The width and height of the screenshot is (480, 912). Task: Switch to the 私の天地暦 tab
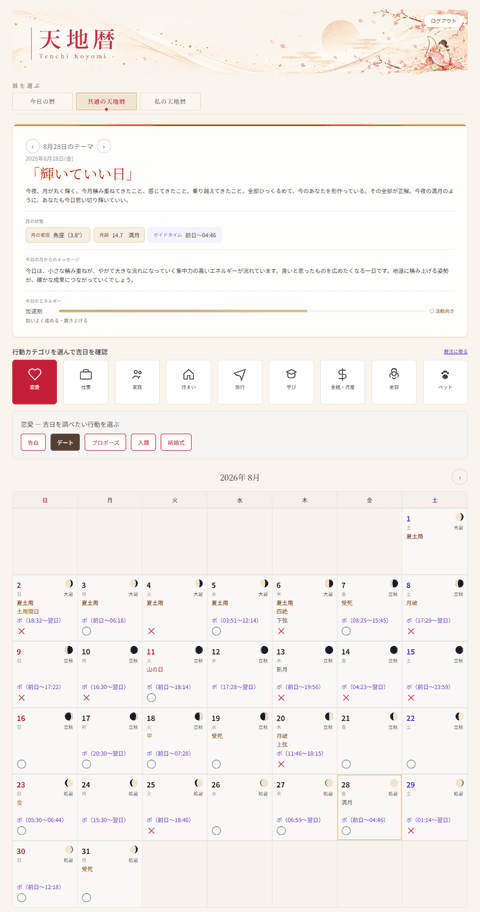[170, 101]
